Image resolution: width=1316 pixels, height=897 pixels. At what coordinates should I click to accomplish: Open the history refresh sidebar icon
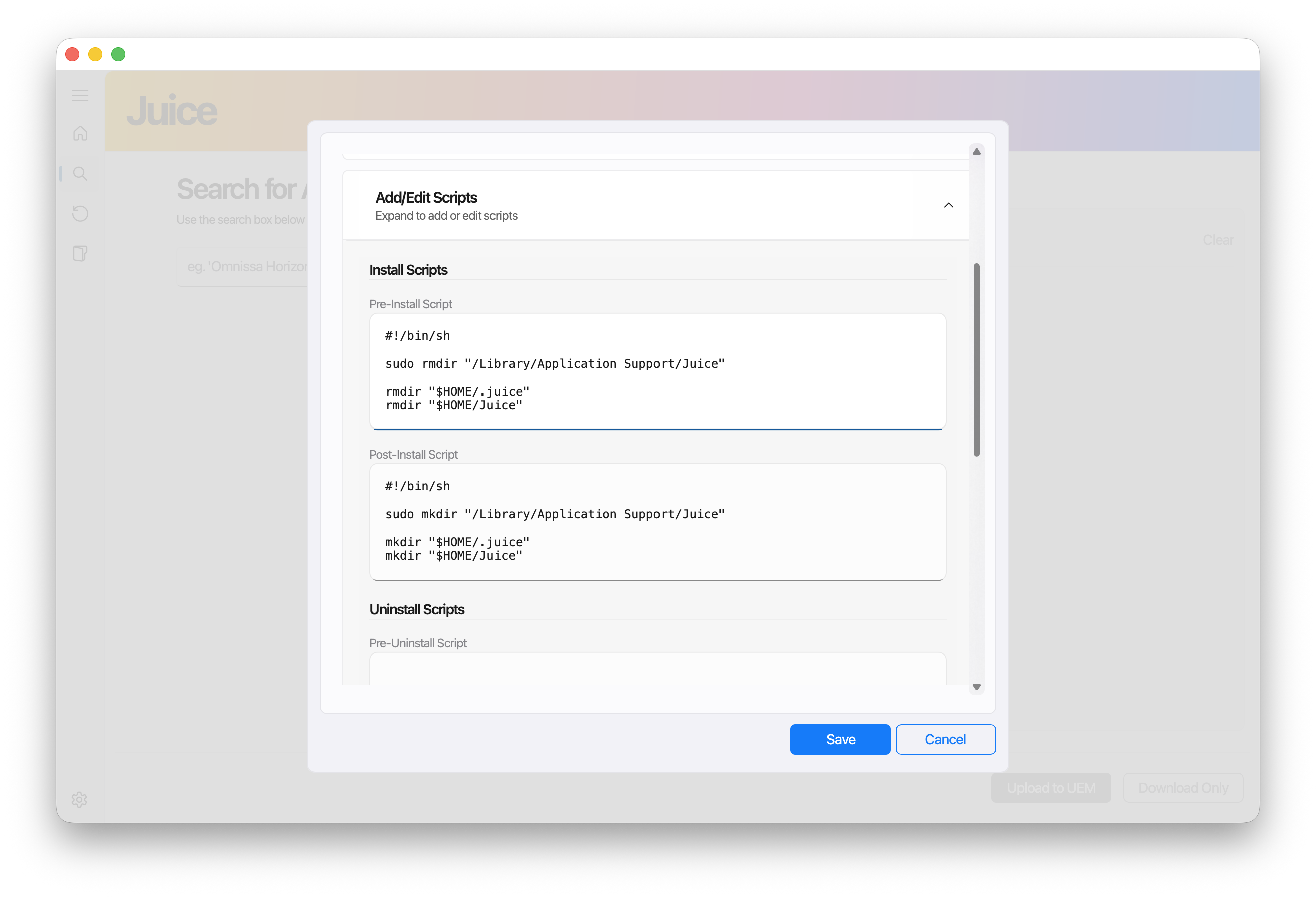click(80, 214)
